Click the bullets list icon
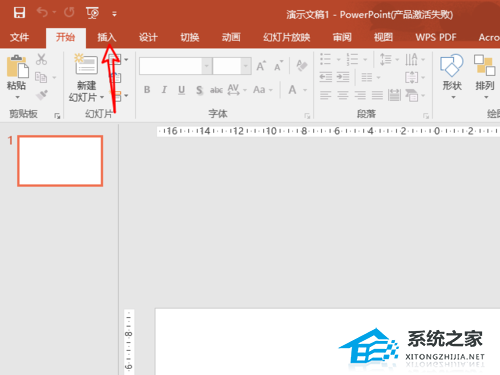This screenshot has height=375, width=500. click(325, 59)
